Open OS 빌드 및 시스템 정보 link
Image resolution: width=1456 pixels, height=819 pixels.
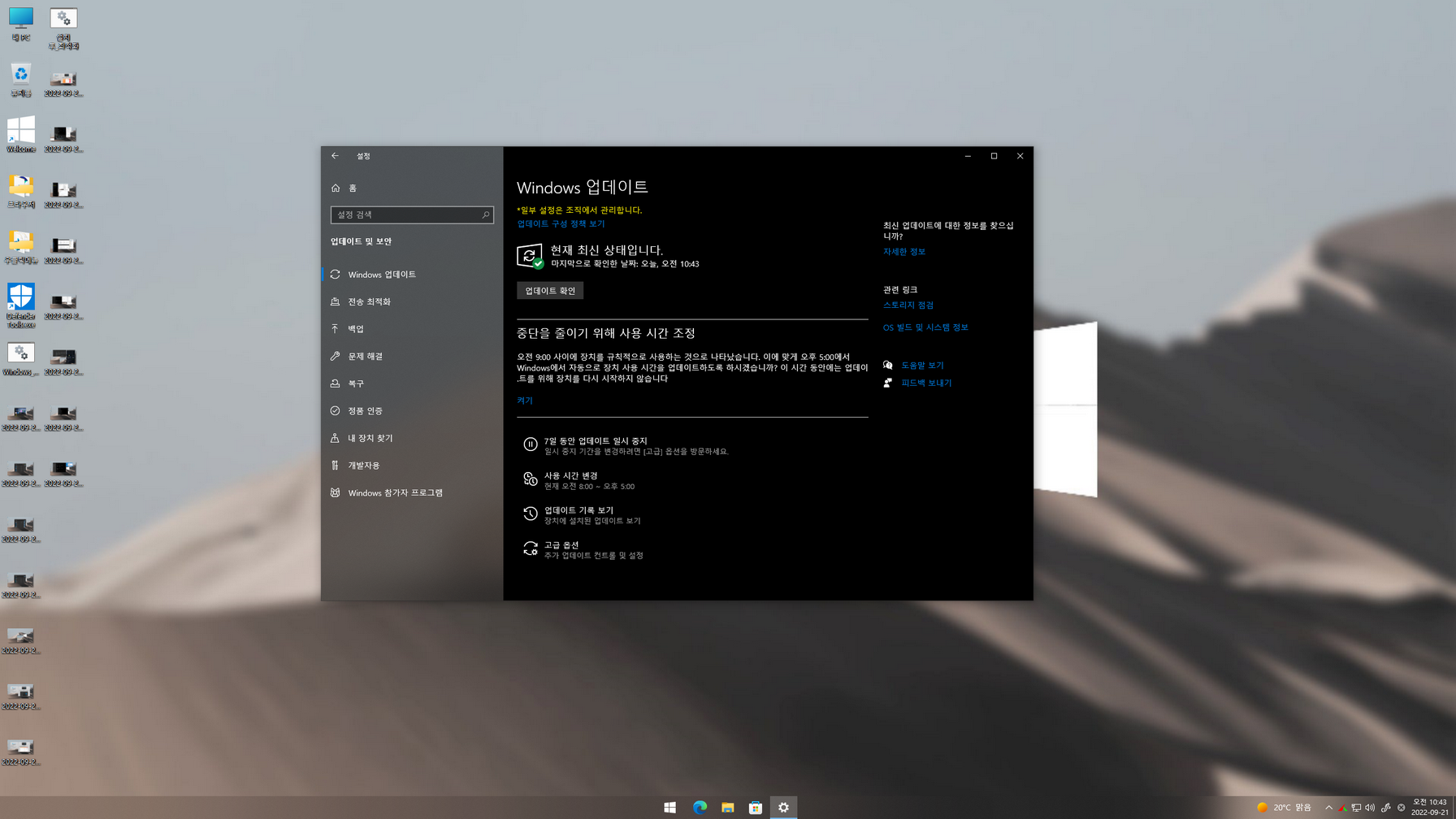click(925, 327)
